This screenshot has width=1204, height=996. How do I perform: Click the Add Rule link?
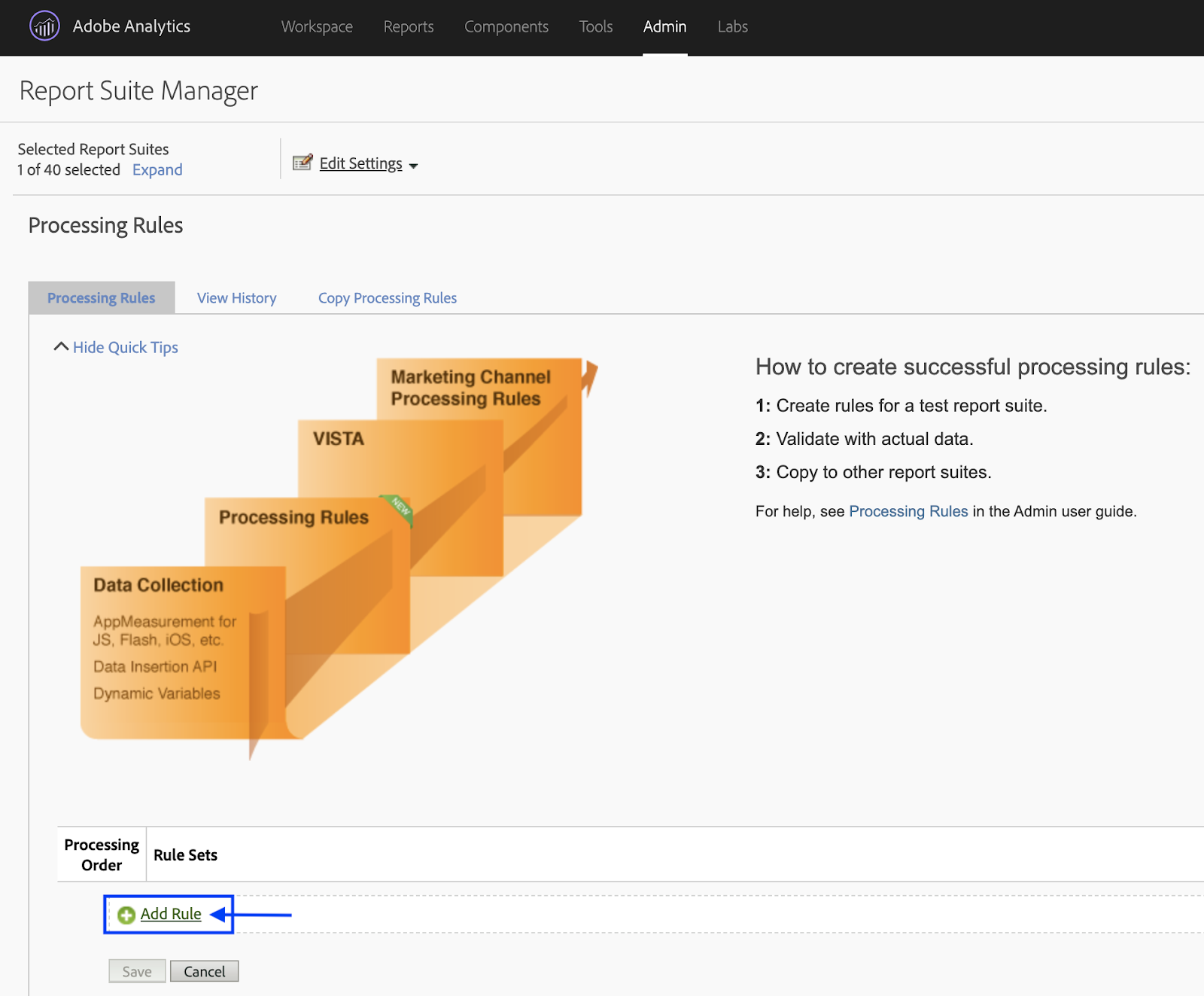(x=171, y=914)
